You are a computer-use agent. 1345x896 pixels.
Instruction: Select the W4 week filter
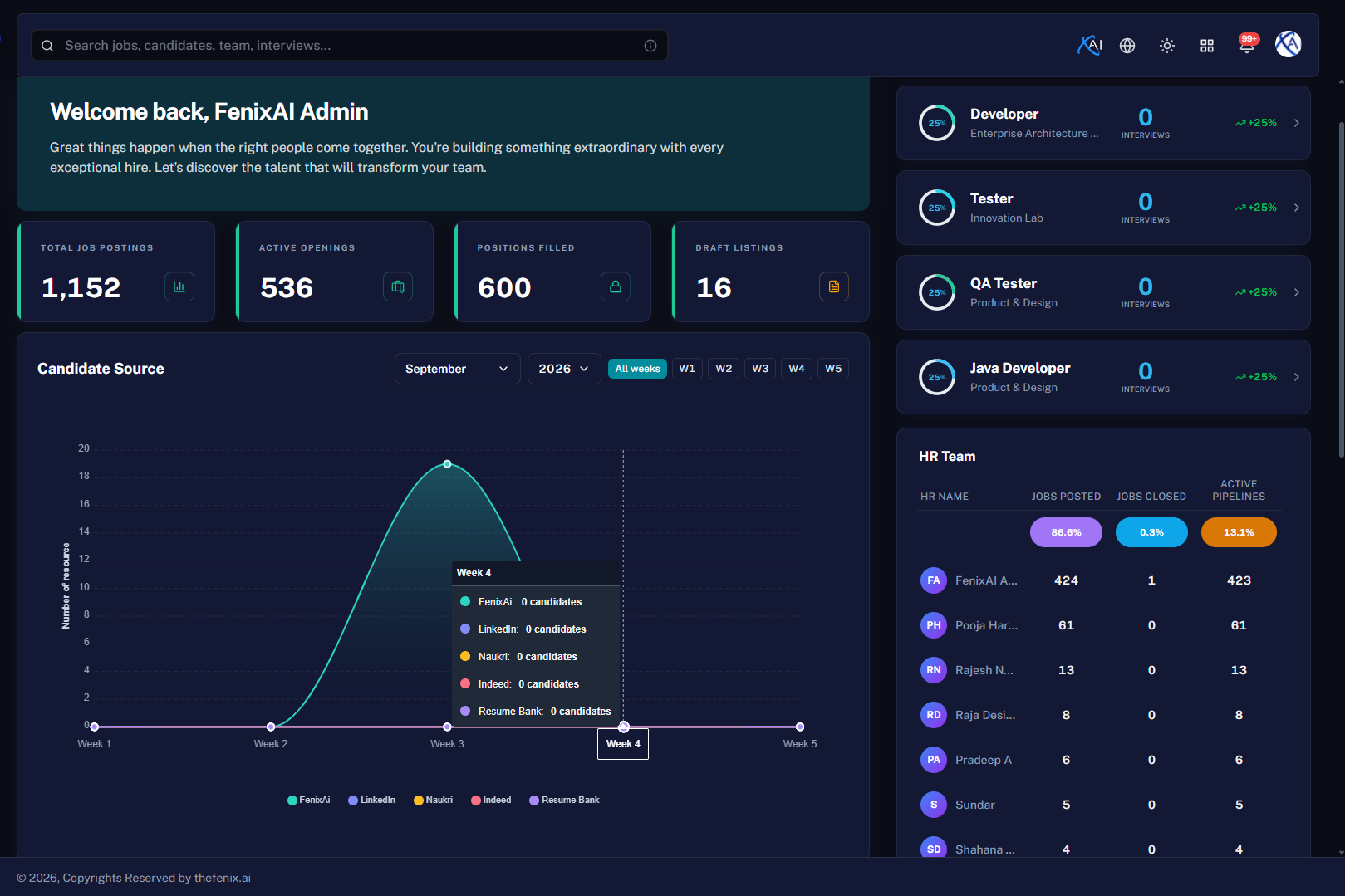coord(797,369)
